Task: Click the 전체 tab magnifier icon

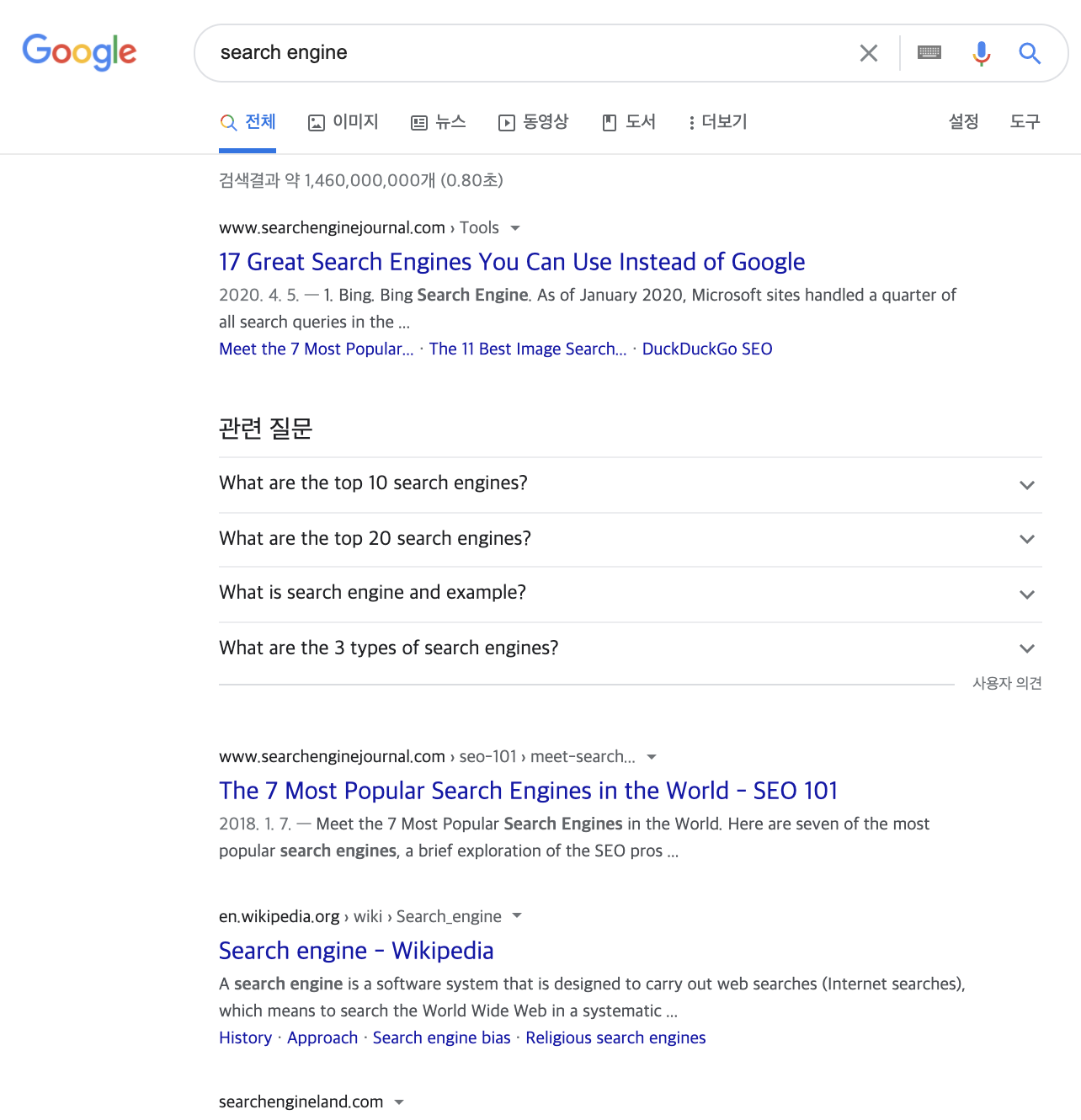Action: [x=228, y=123]
